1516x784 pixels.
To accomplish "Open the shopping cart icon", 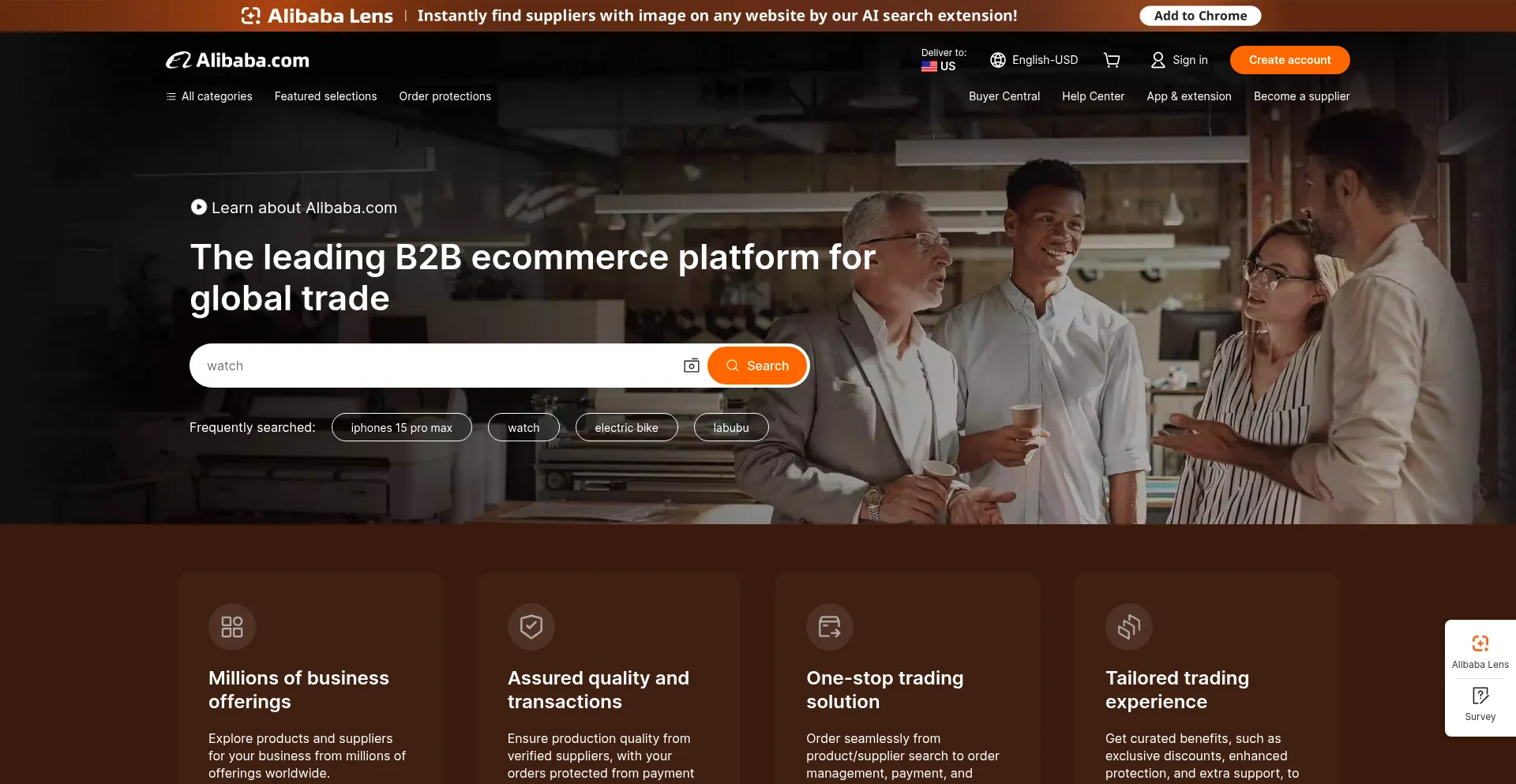I will pos(1112,60).
